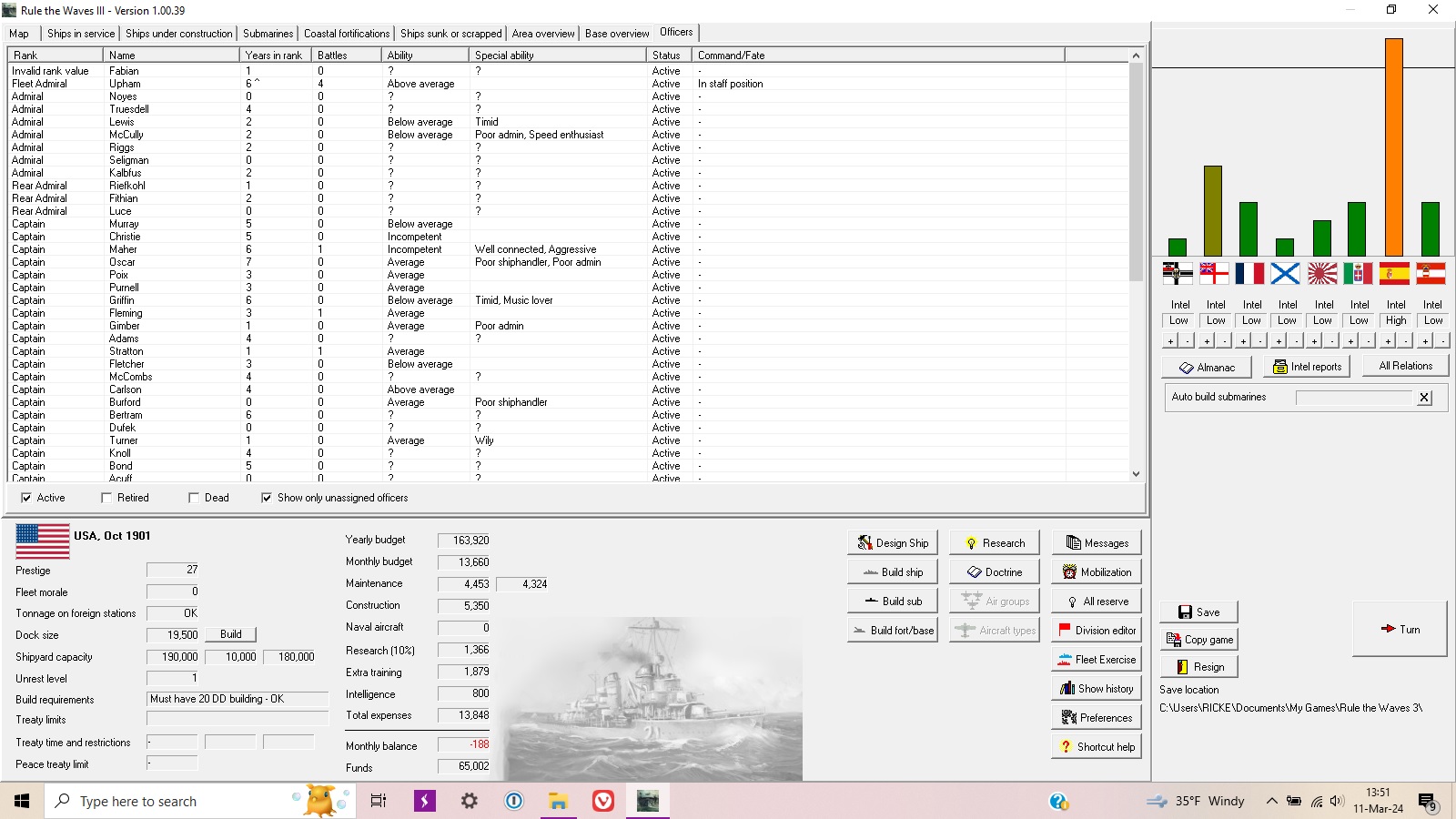The width and height of the screenshot is (1456, 819).
Task: Select Admiral McCully in the officer list
Action: [x=568, y=135]
